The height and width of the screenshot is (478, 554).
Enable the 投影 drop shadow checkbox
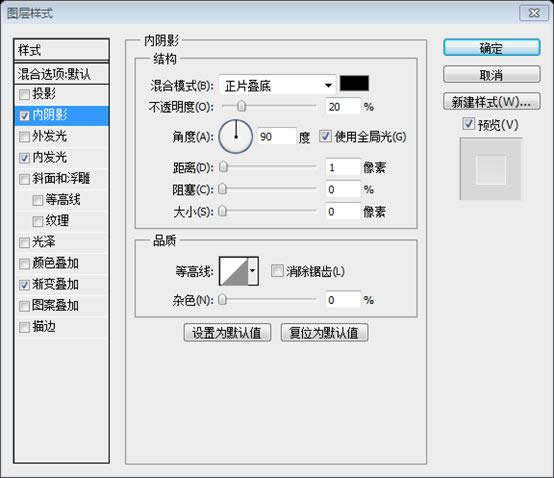coord(24,94)
